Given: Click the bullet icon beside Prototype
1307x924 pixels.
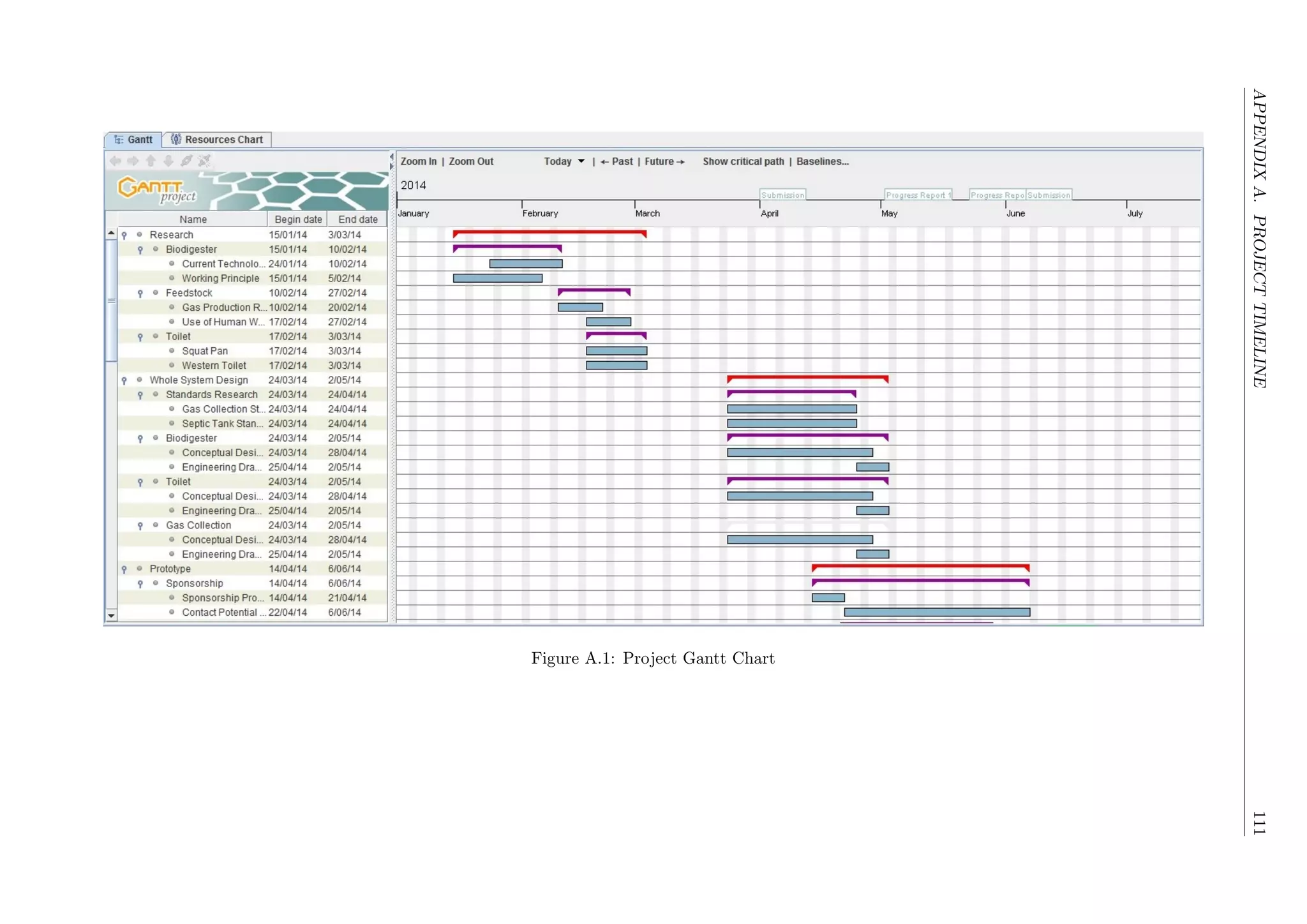Looking at the screenshot, I should coord(139,569).
